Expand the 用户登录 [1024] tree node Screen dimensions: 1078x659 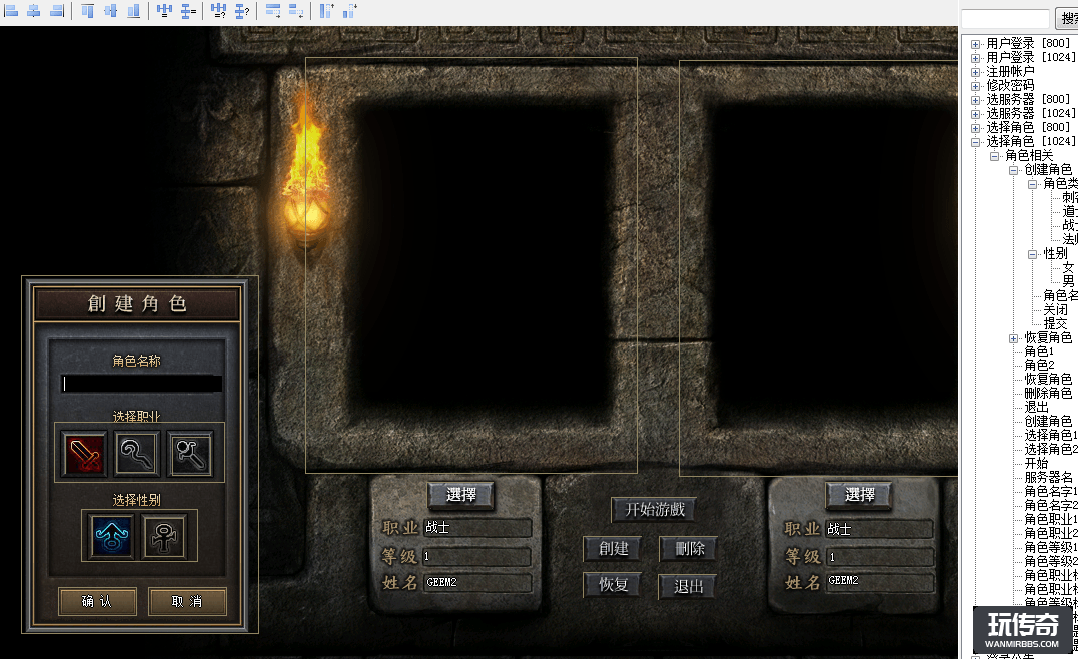click(975, 58)
